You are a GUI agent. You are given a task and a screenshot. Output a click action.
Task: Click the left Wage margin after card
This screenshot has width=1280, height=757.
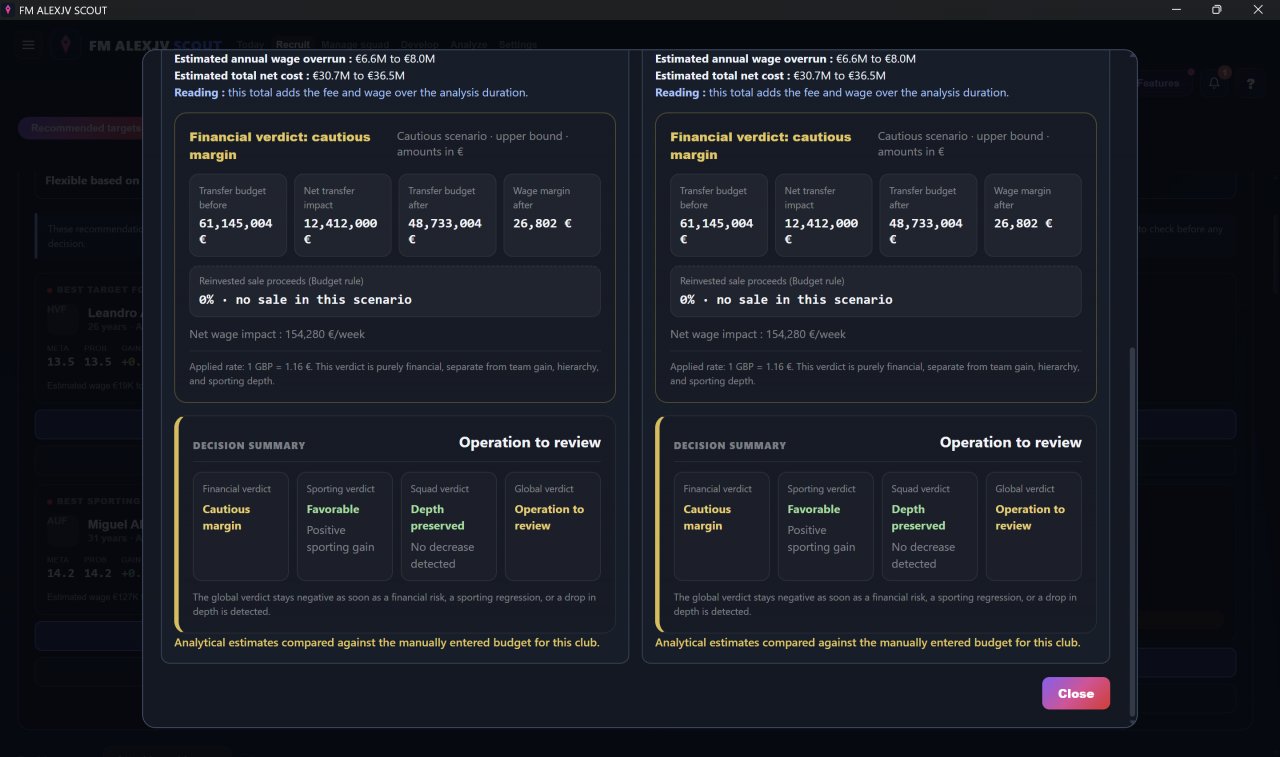(552, 216)
